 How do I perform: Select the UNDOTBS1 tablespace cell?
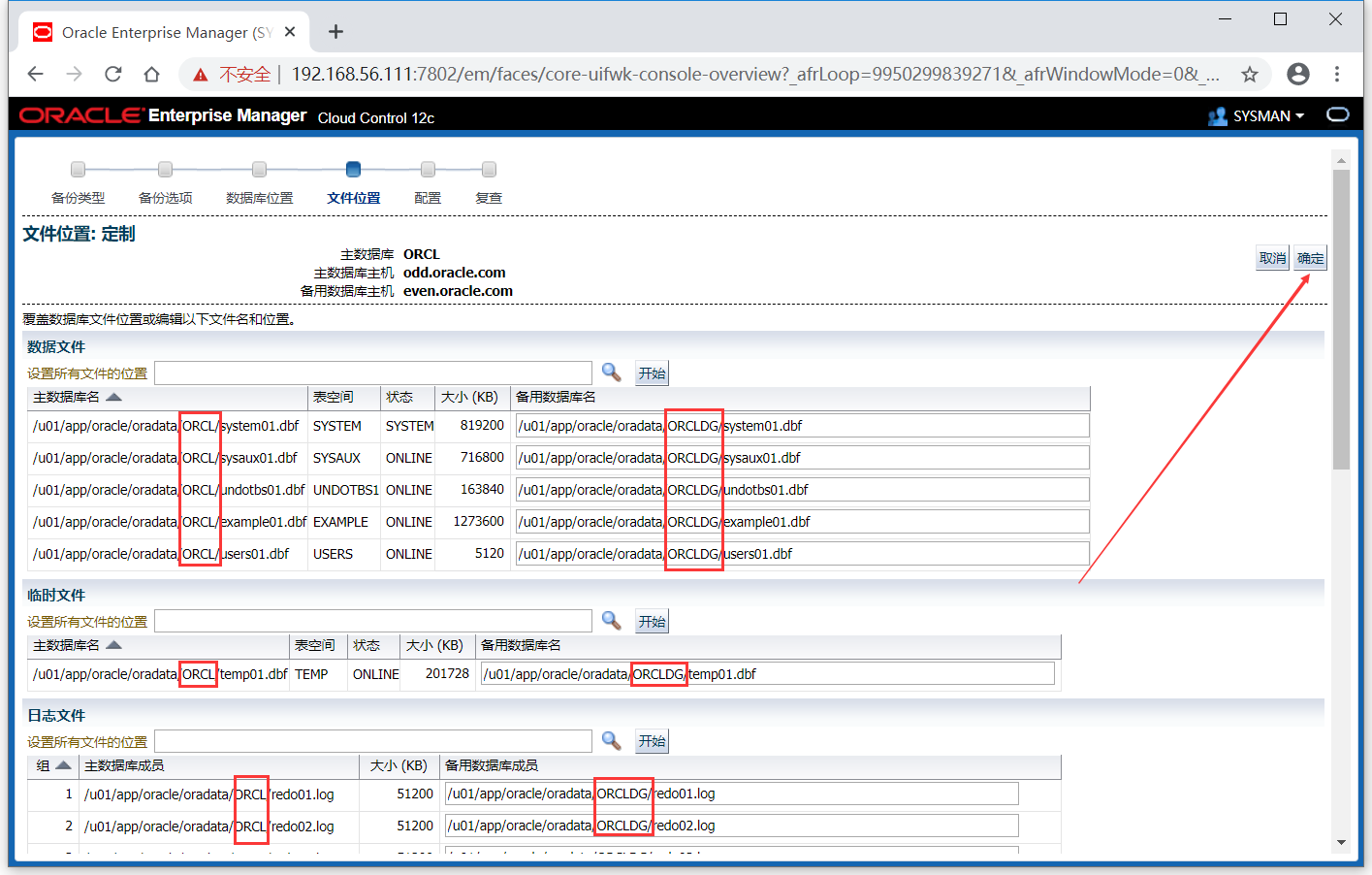click(x=345, y=490)
